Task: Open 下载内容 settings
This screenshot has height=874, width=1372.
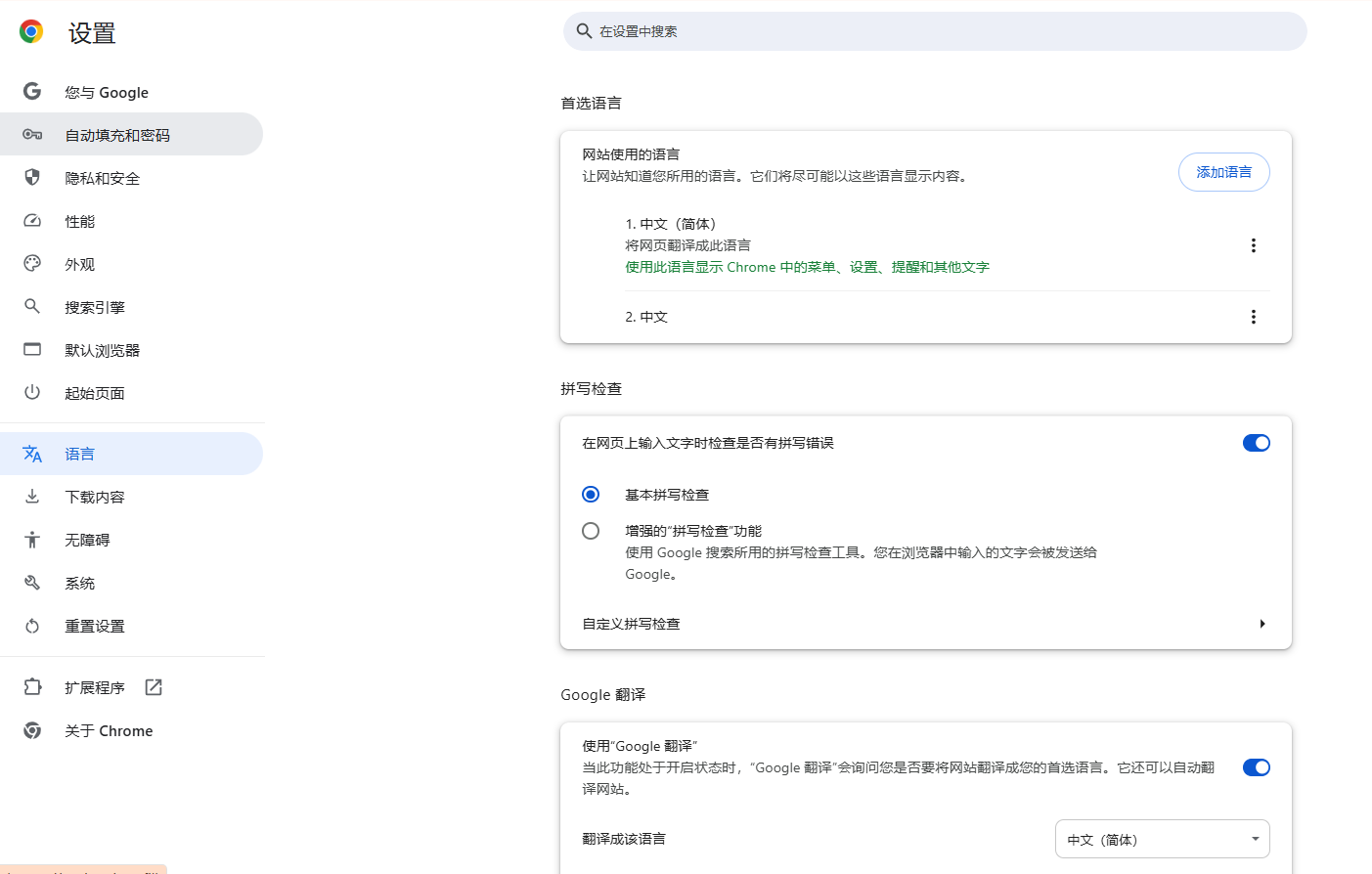Action: pyautogui.click(x=131, y=497)
